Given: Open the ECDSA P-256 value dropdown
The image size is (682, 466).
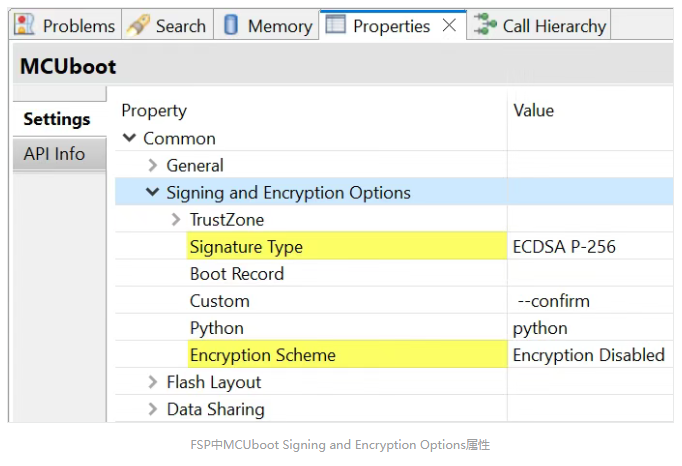Looking at the screenshot, I should 590,247.
